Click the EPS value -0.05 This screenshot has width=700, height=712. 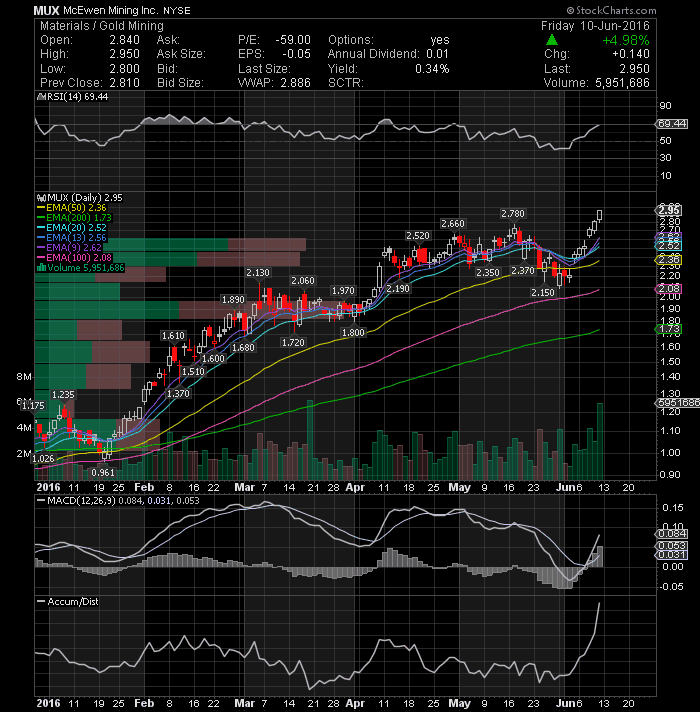[296, 54]
